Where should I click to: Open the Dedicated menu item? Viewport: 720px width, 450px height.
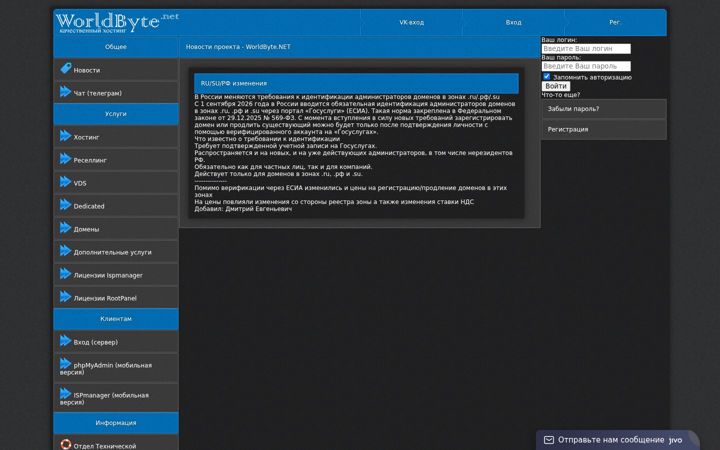click(x=116, y=206)
